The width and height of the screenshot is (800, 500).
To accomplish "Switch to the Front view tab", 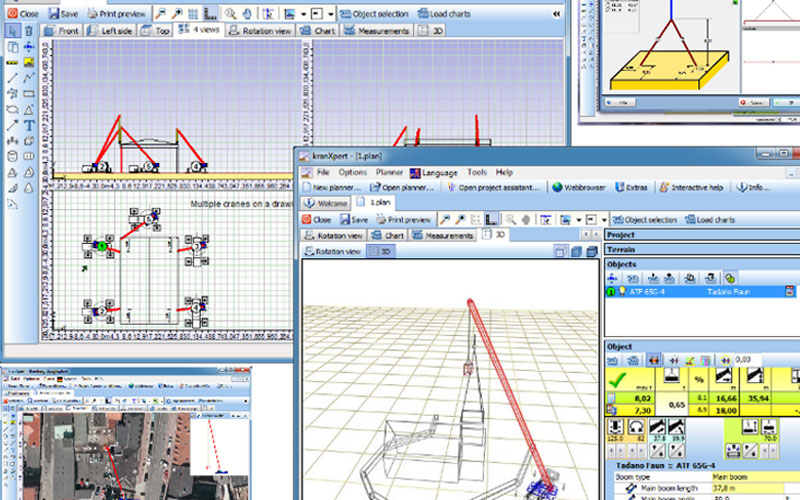I will (61, 31).
